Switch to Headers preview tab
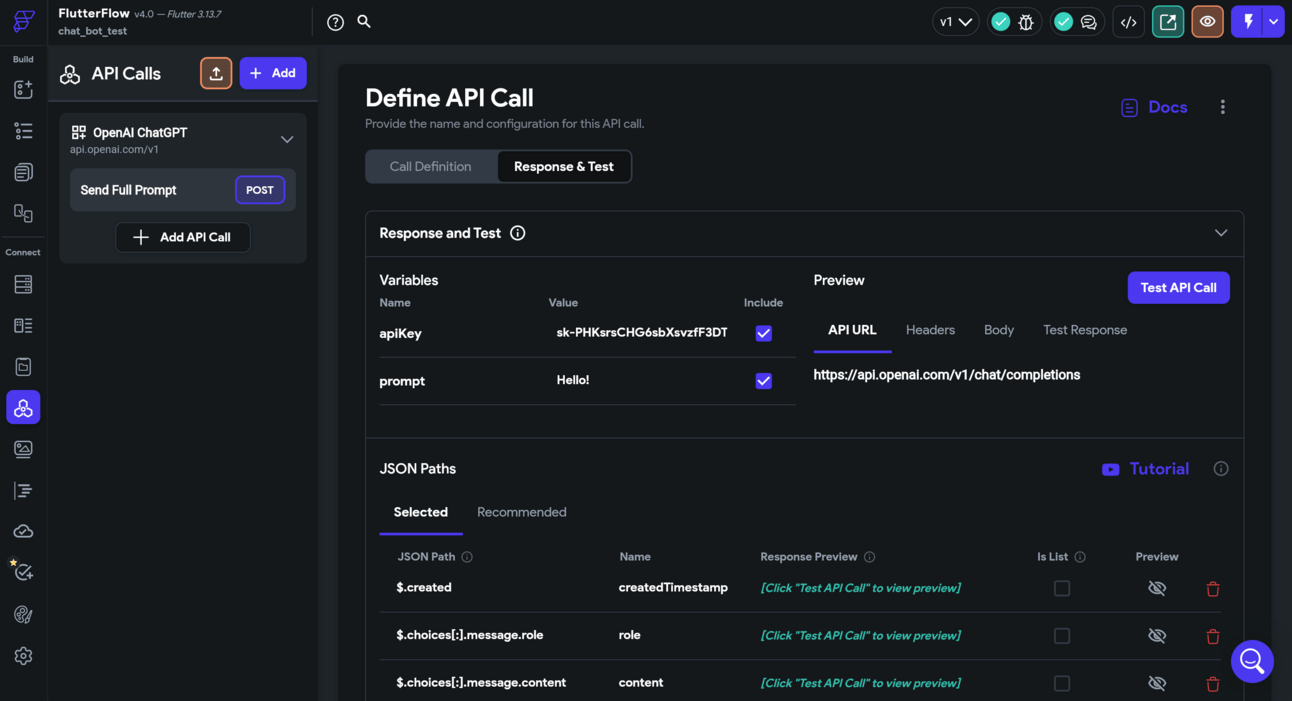The image size is (1292, 701). tap(930, 330)
